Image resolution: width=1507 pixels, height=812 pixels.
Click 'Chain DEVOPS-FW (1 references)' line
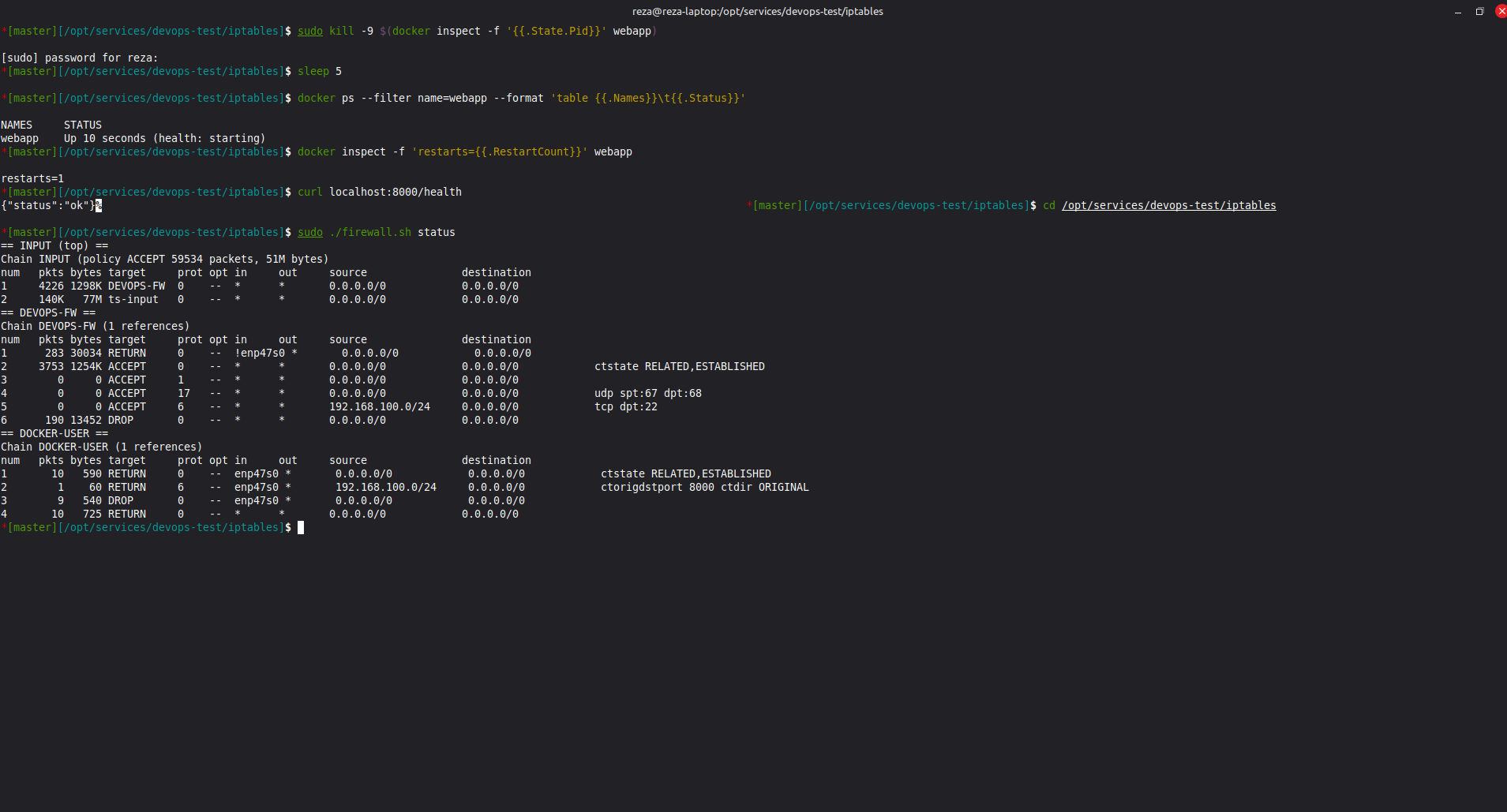point(96,326)
